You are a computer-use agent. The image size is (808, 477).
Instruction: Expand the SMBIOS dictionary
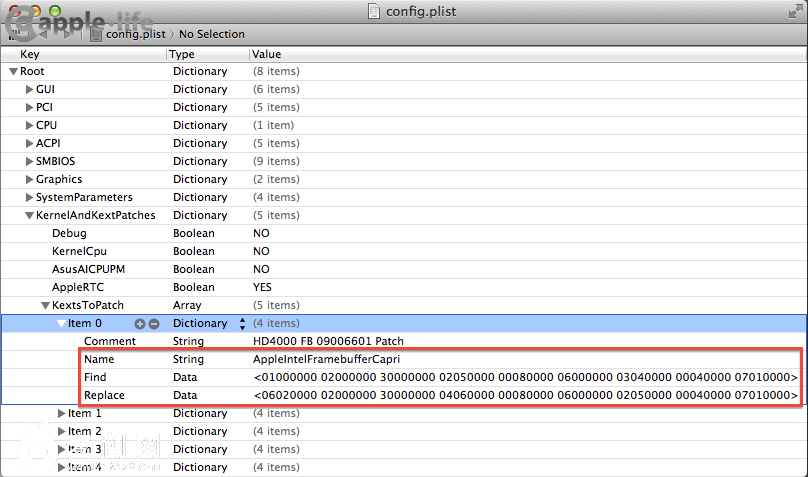pyautogui.click(x=29, y=162)
